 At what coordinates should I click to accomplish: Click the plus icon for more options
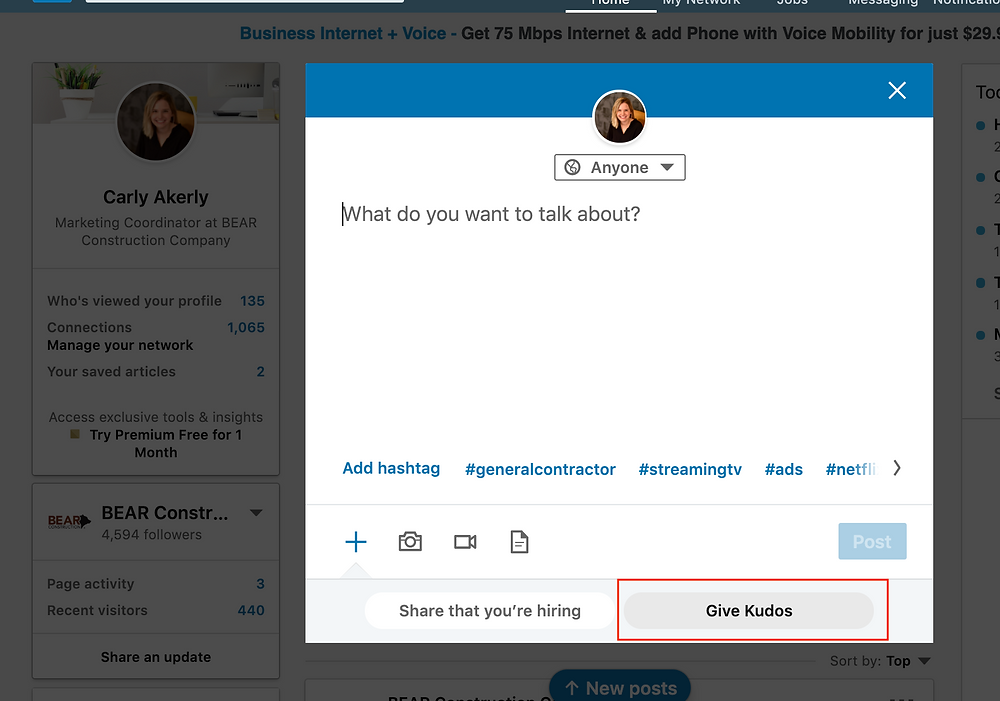pyautogui.click(x=356, y=542)
